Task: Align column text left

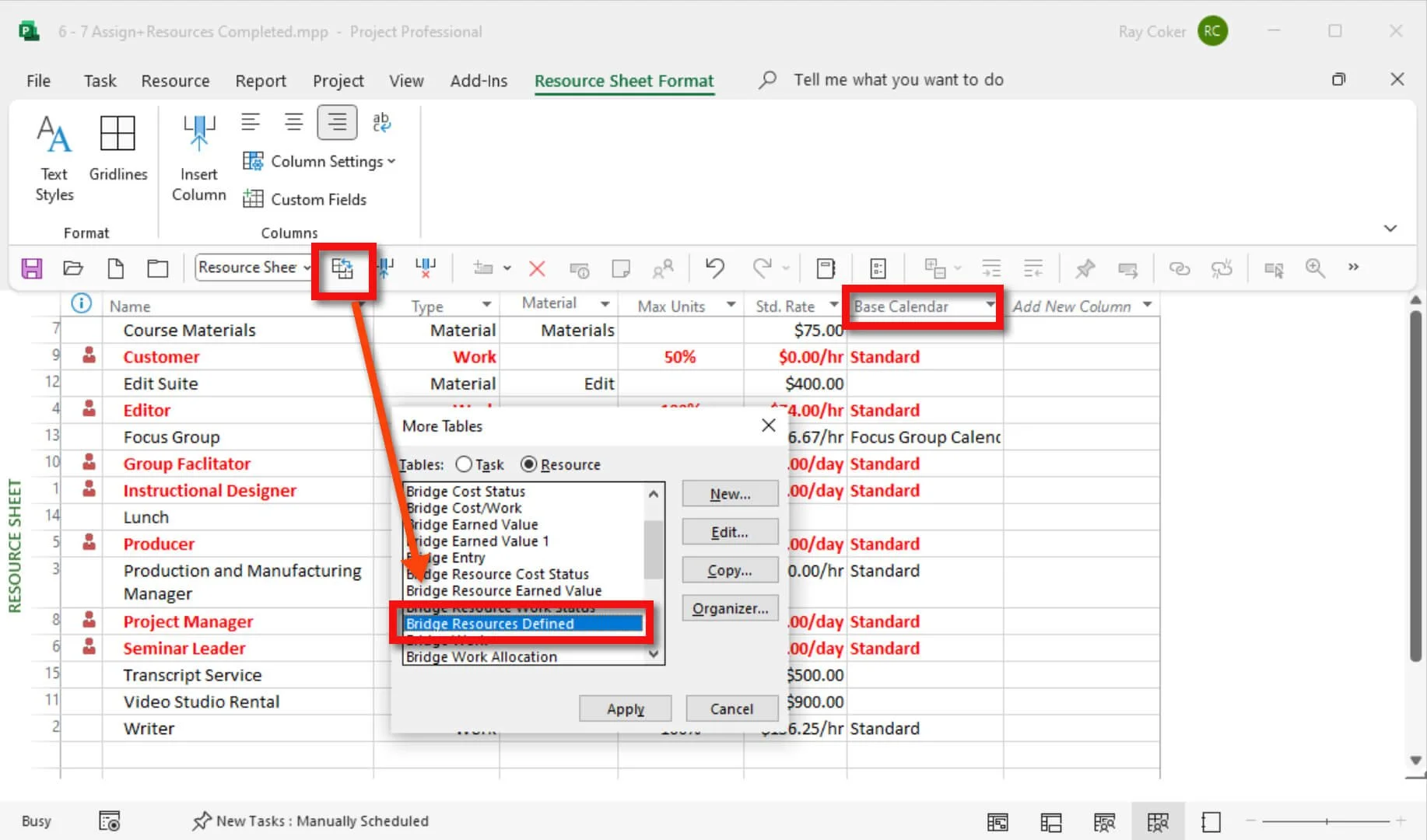Action: [251, 122]
